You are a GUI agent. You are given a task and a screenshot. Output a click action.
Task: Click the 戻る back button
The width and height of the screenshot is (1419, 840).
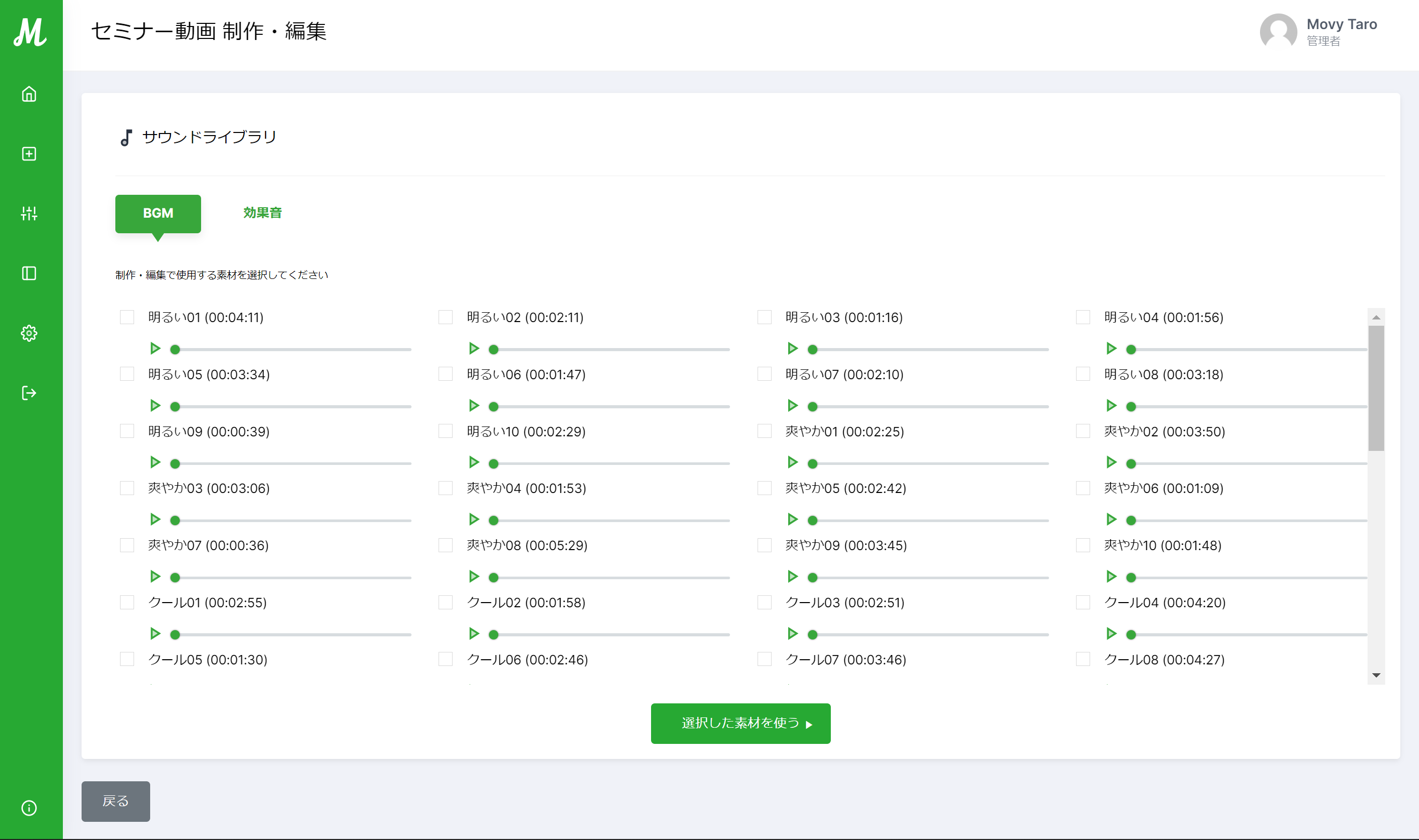pyautogui.click(x=115, y=801)
